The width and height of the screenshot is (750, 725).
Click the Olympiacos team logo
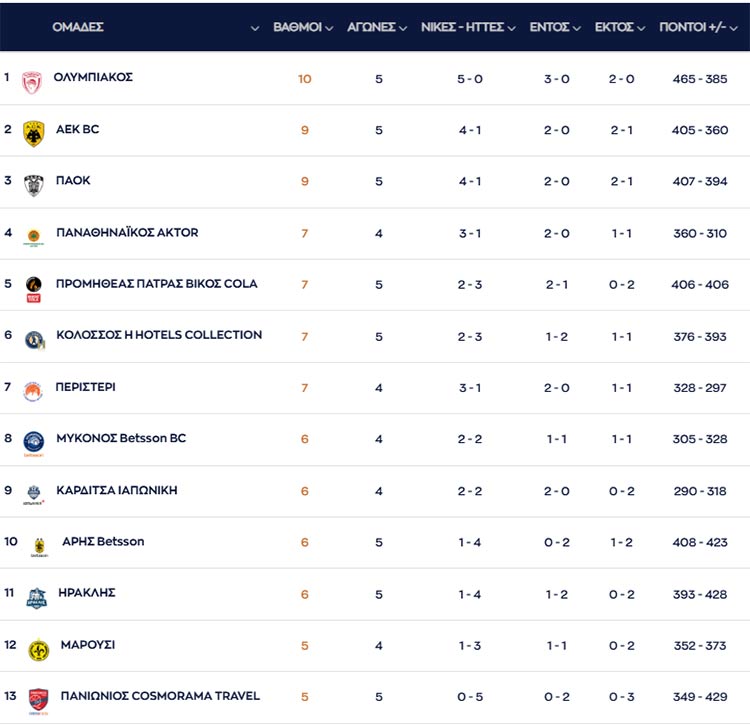click(x=32, y=81)
